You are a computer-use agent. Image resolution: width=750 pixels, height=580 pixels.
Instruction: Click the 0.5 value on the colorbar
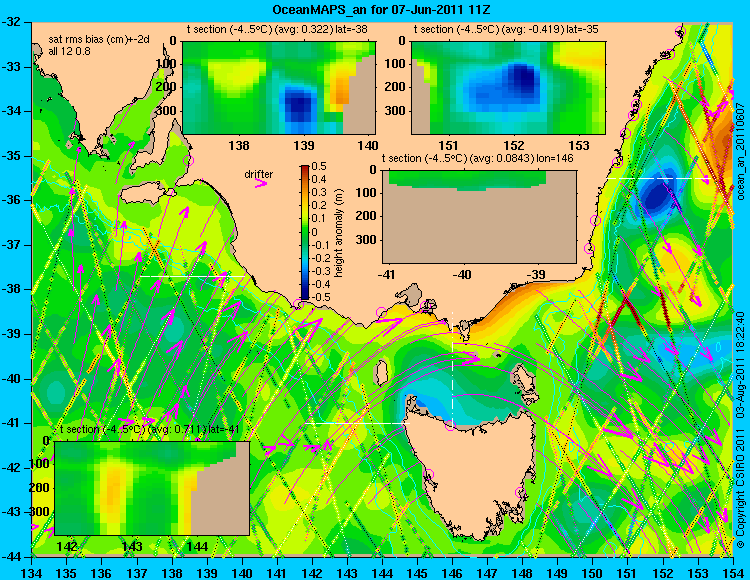(319, 166)
